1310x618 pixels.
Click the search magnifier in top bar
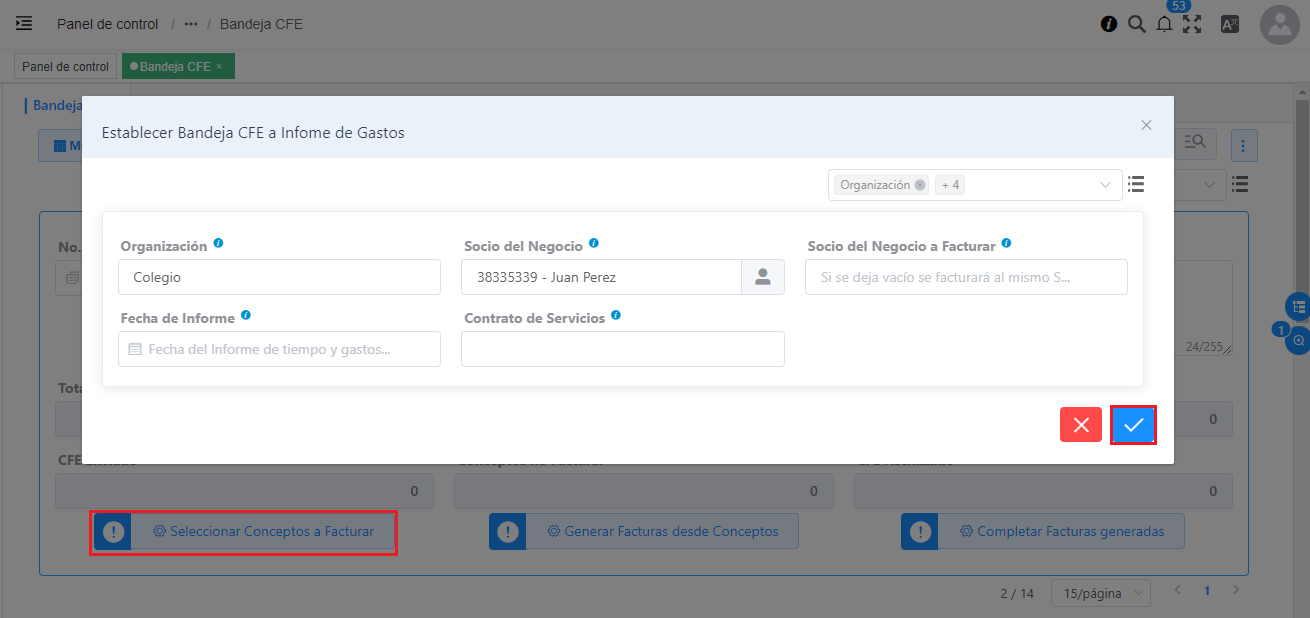(1136, 24)
